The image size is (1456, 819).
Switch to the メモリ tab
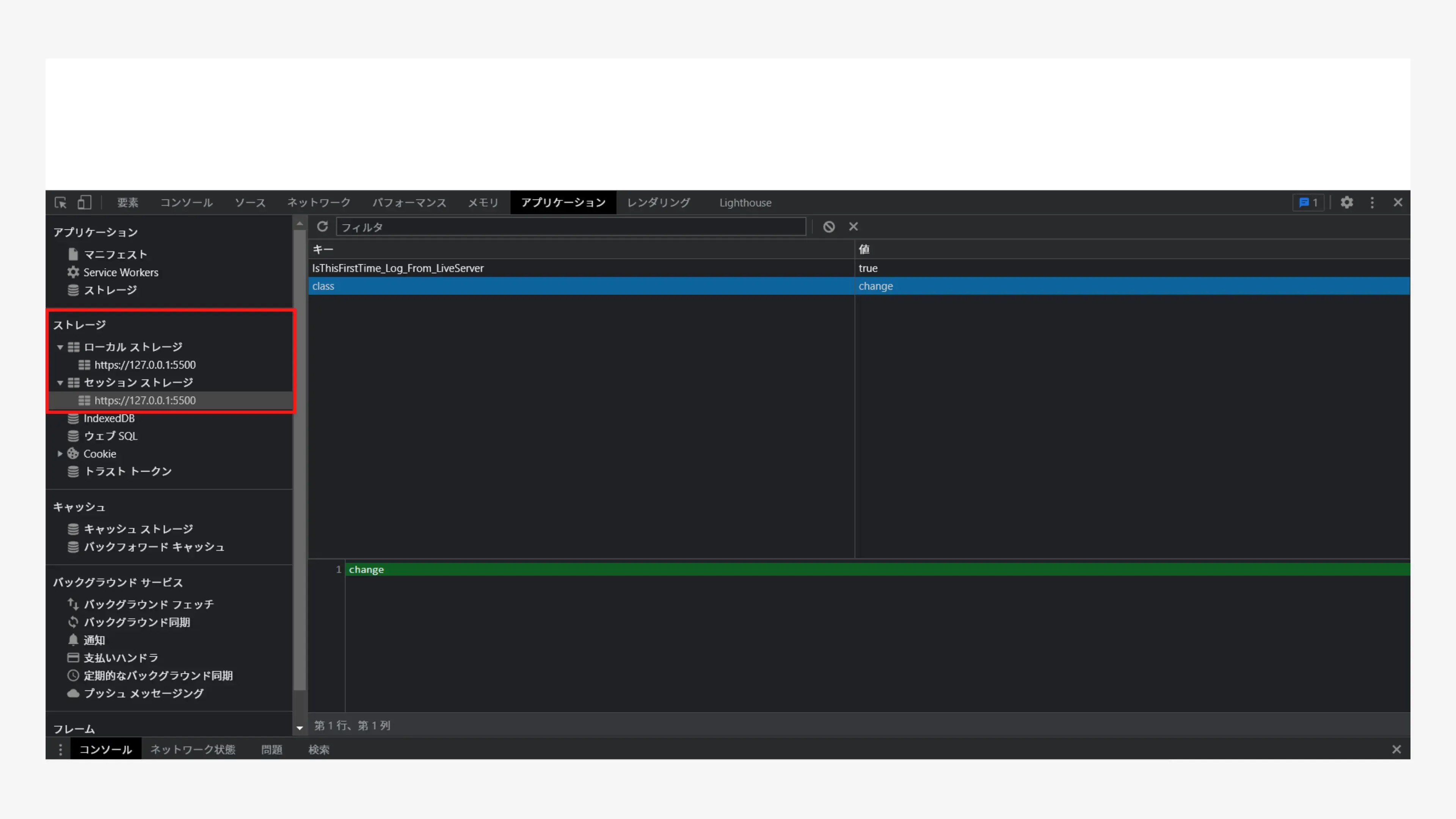pyautogui.click(x=483, y=202)
